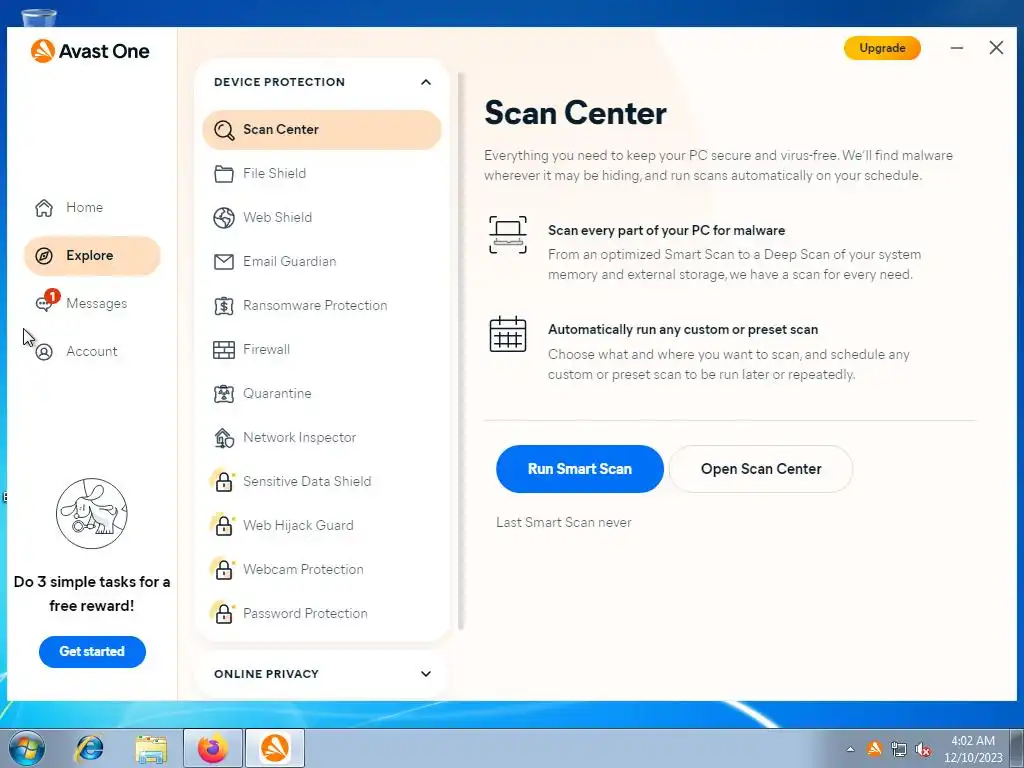Open the Recycle Bin on the desktop
This screenshot has height=768, width=1024.
click(39, 18)
